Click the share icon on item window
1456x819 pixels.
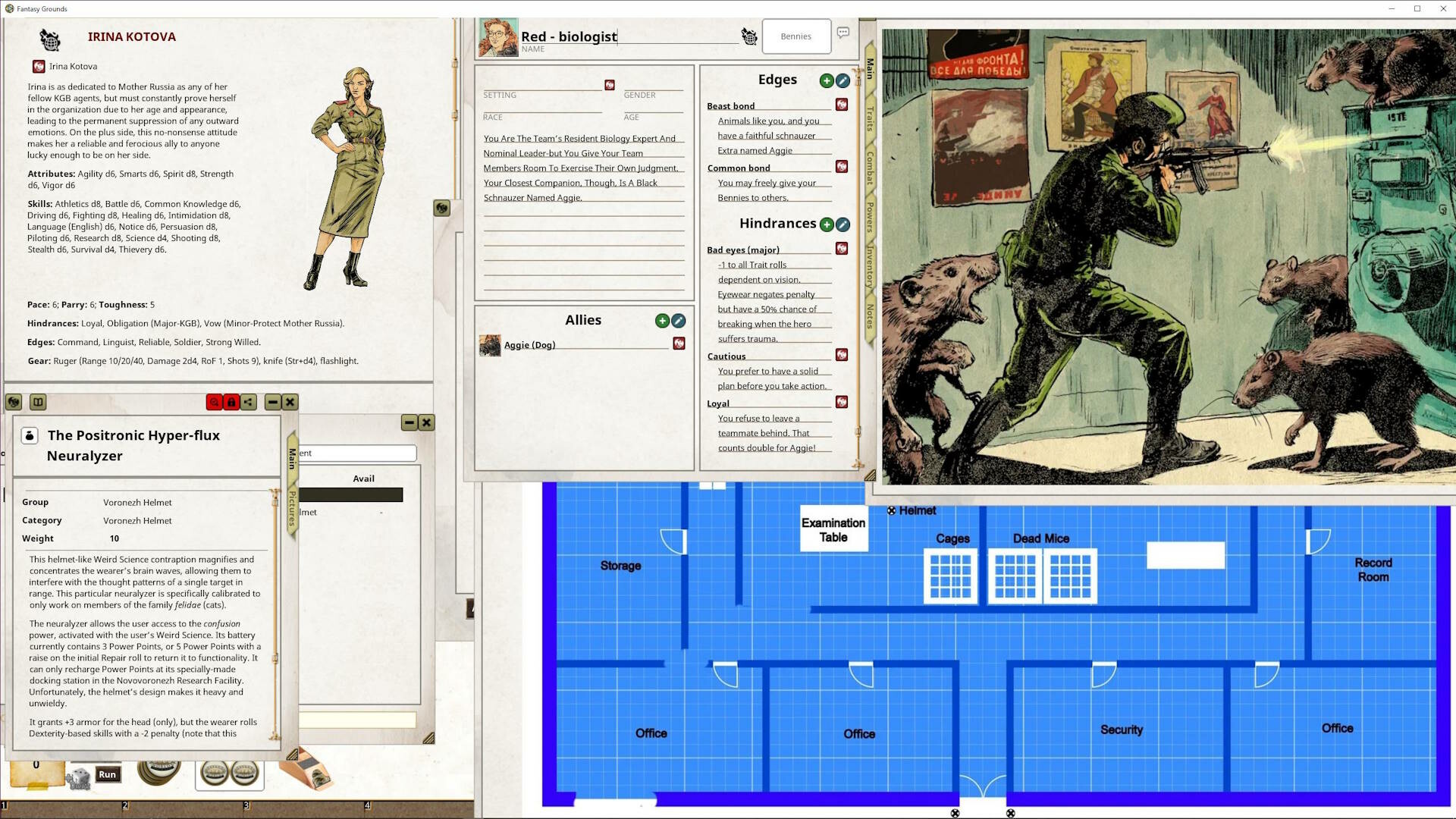(x=249, y=402)
